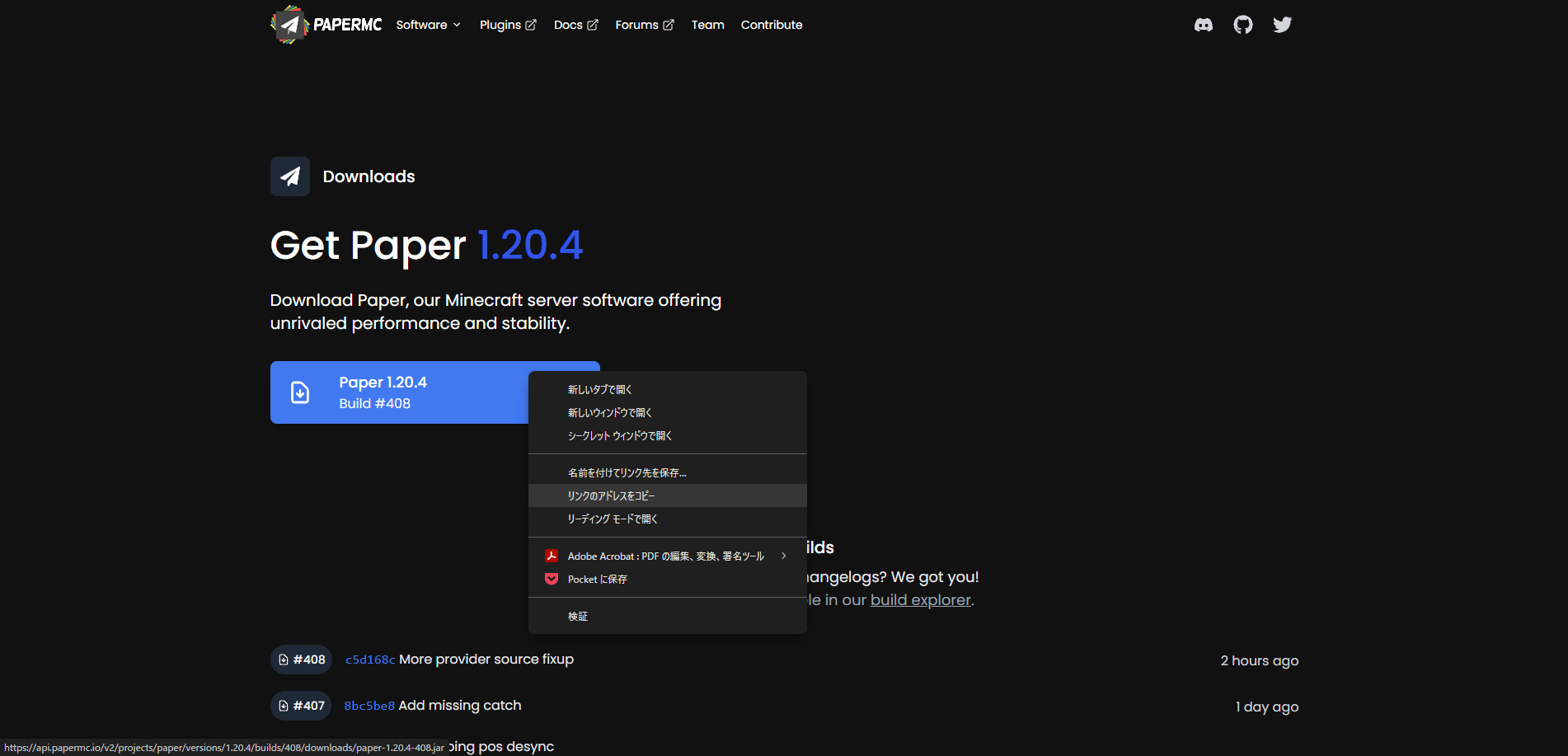Open the Plugins nav link
The height and width of the screenshot is (756, 1568).
pyautogui.click(x=509, y=25)
